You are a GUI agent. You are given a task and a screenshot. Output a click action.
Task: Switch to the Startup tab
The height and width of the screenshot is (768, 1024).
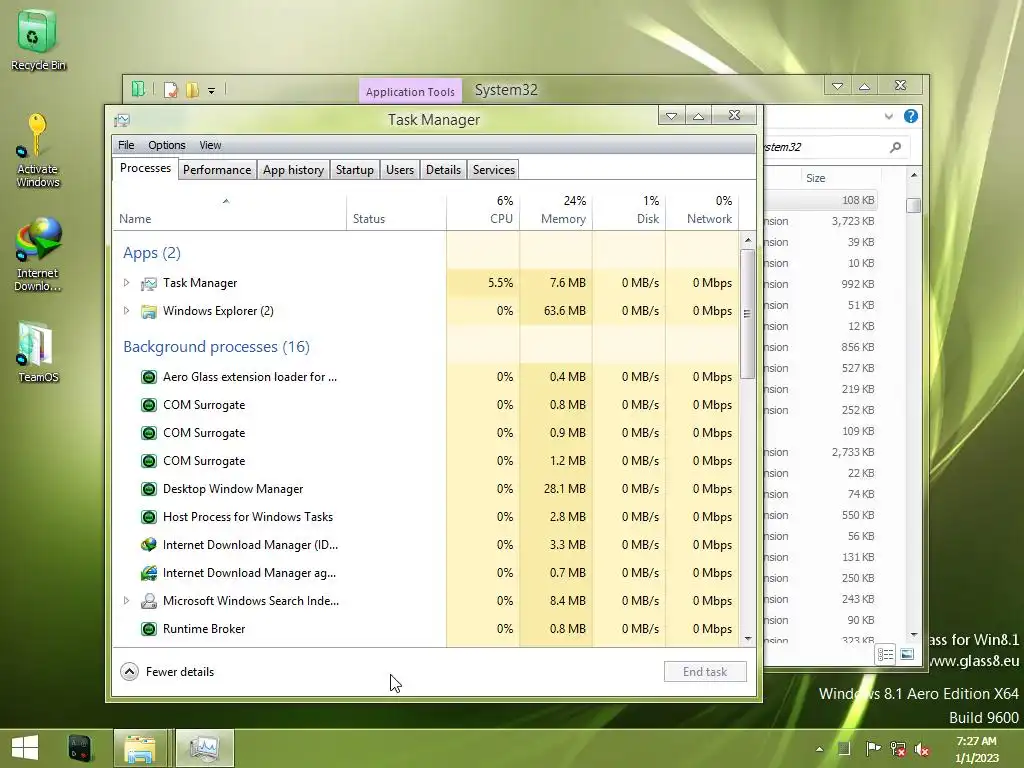pos(355,170)
